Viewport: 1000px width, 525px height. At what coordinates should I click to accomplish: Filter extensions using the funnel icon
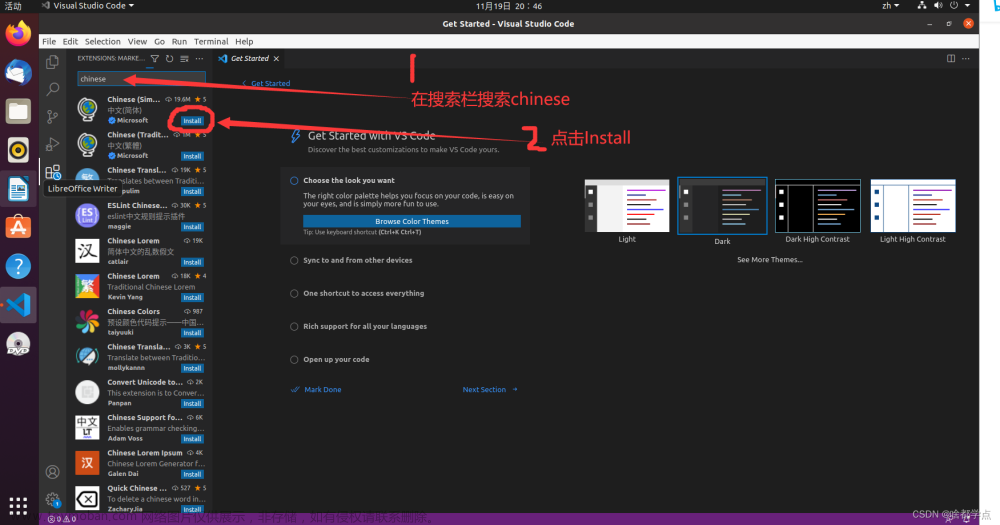(154, 59)
